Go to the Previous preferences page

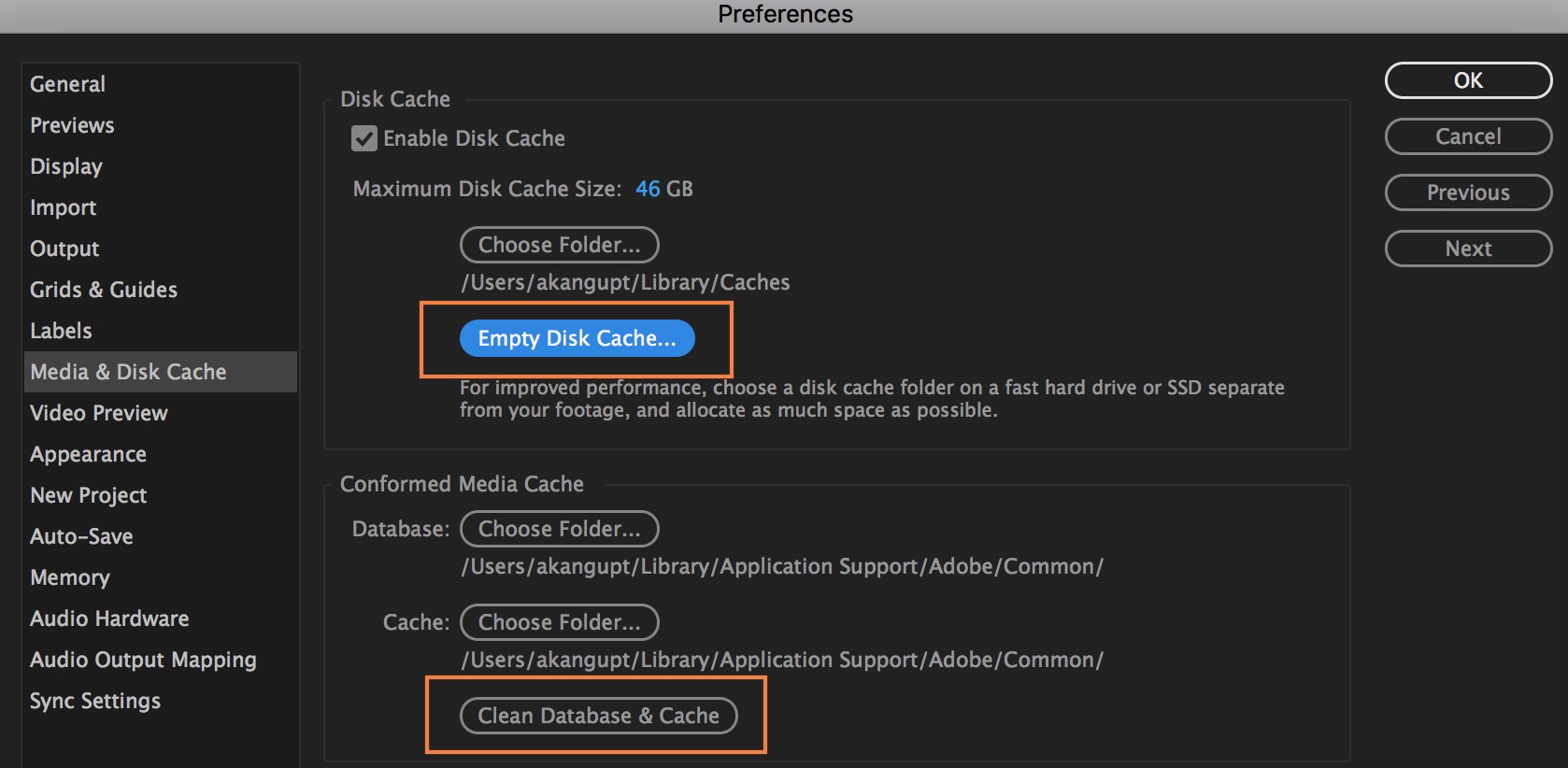point(1467,192)
